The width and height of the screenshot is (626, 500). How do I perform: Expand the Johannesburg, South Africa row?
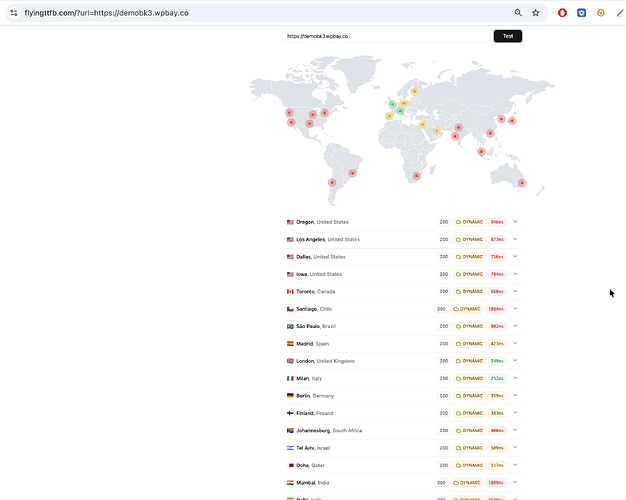[x=515, y=430]
